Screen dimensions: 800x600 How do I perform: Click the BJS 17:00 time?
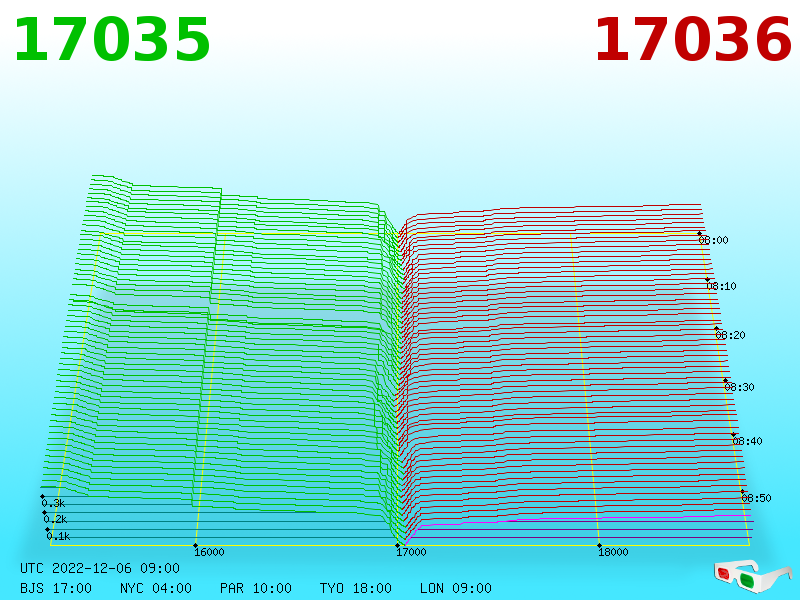(56, 588)
